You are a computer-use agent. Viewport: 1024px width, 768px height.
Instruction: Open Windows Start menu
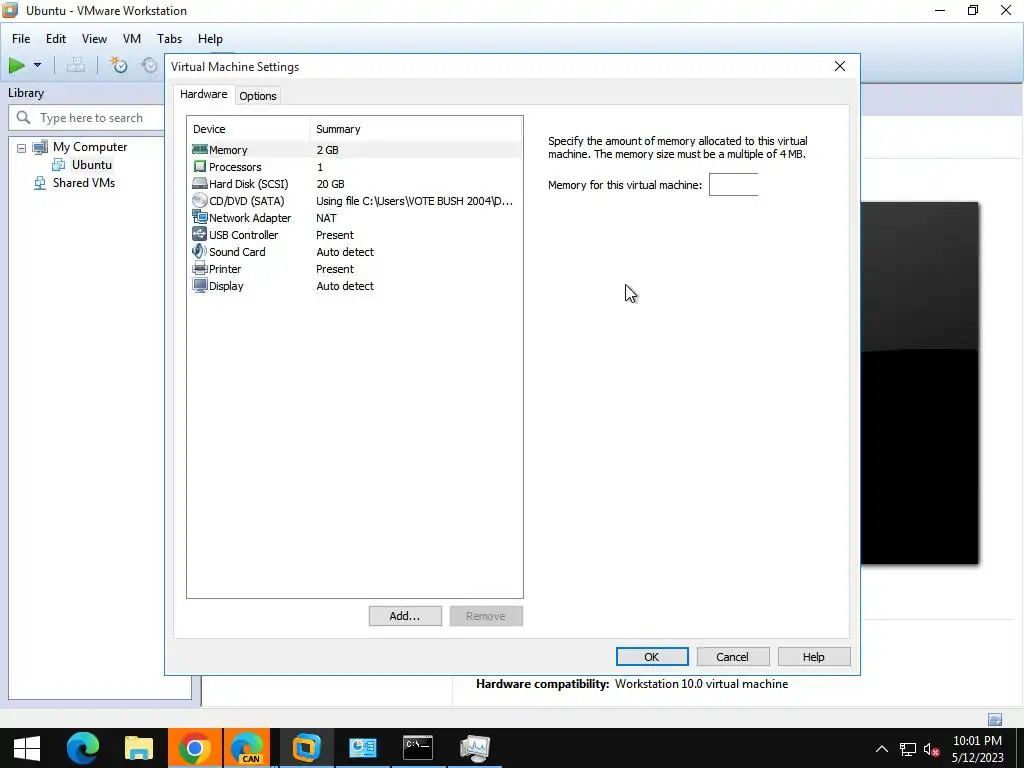27,748
